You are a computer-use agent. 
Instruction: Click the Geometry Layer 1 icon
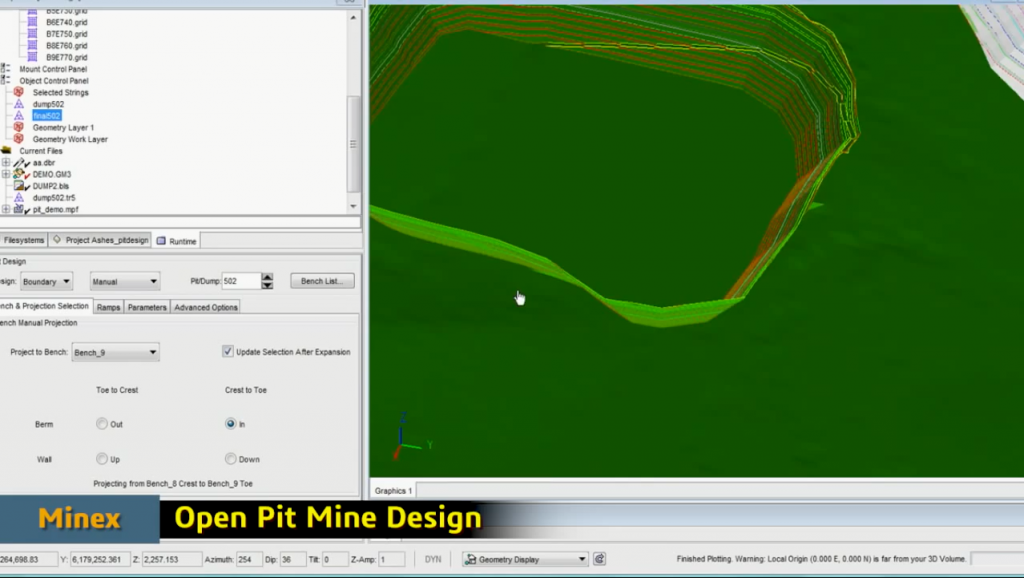[x=18, y=128]
